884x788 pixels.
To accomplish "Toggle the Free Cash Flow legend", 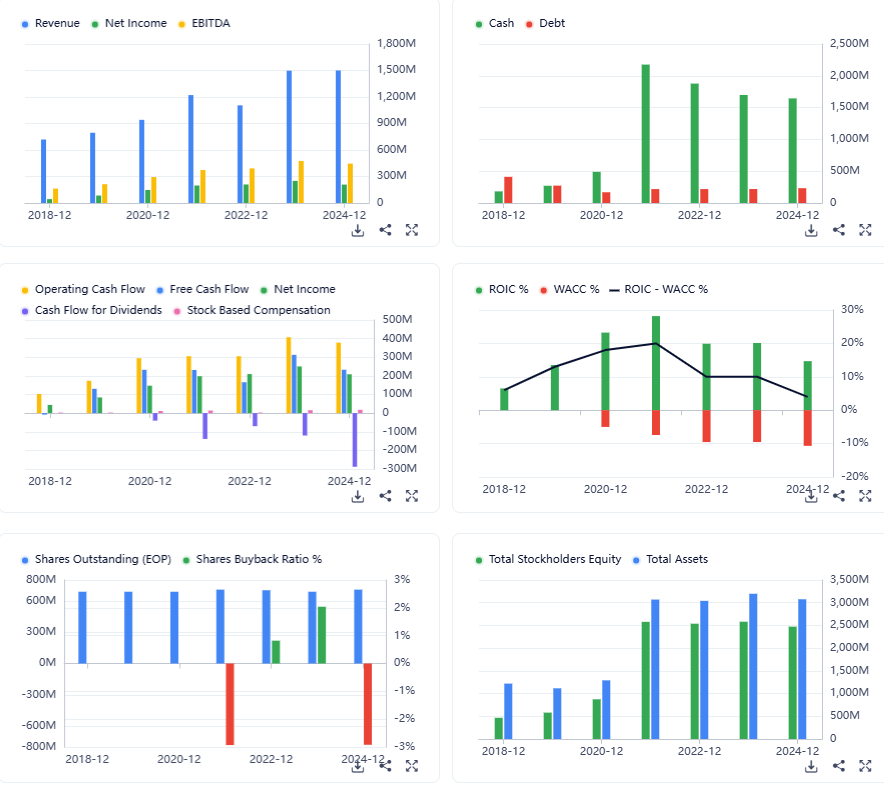I will click(x=202, y=290).
